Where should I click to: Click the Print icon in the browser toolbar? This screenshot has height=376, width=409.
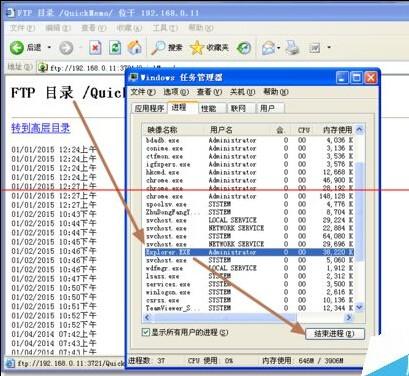pyautogui.click(x=293, y=48)
